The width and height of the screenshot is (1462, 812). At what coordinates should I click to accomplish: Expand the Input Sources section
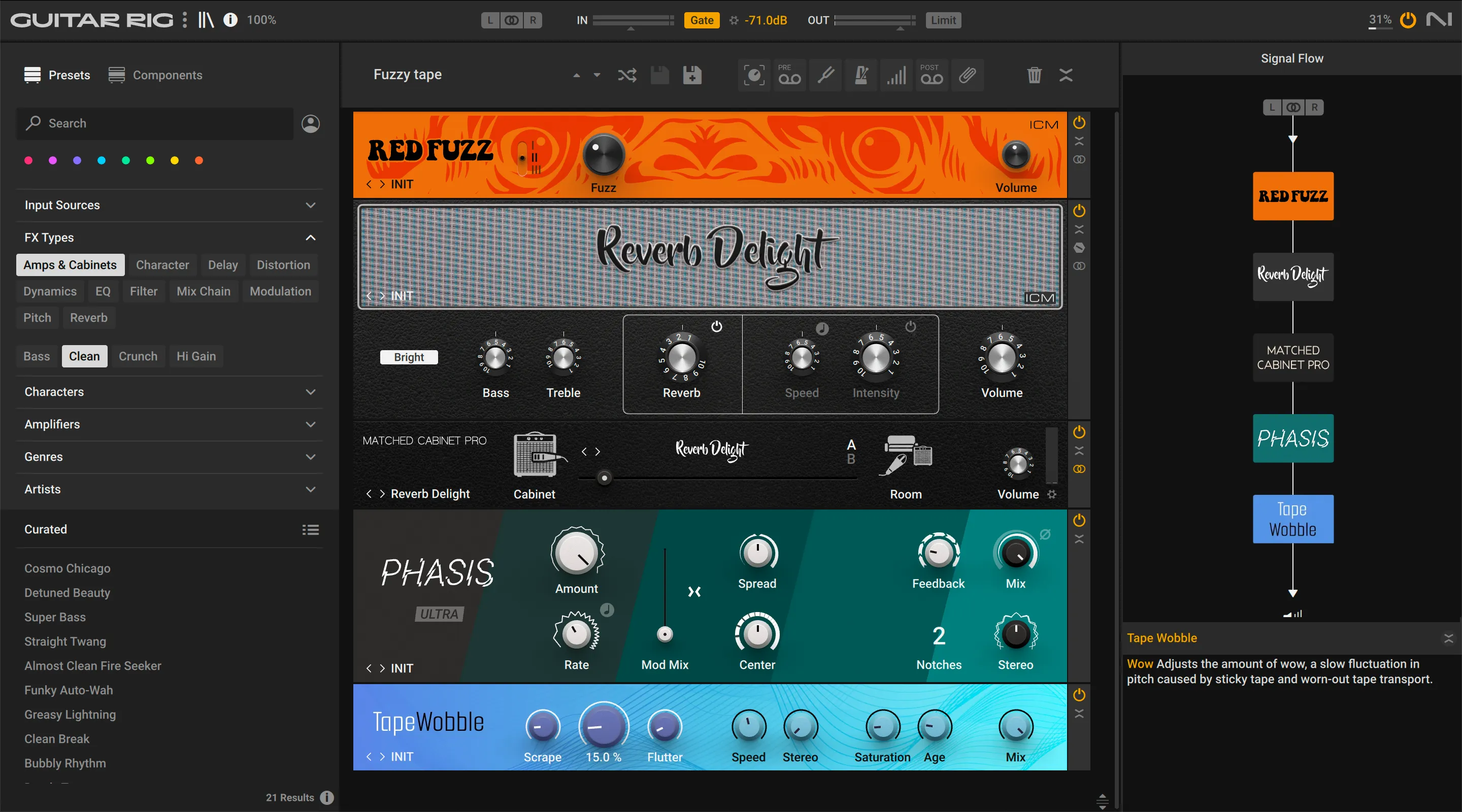pos(169,205)
